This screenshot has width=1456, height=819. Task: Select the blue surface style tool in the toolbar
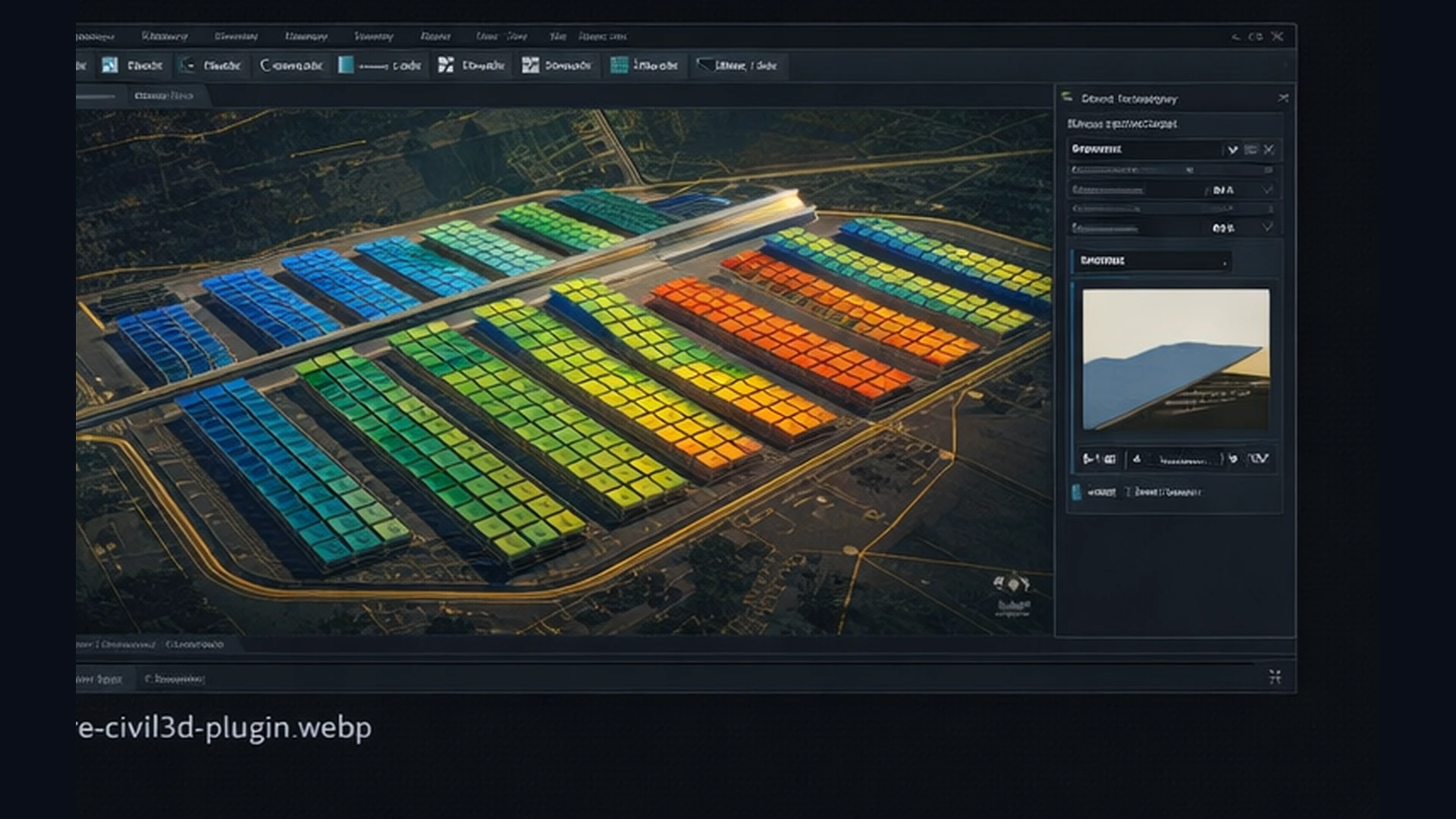click(x=345, y=65)
